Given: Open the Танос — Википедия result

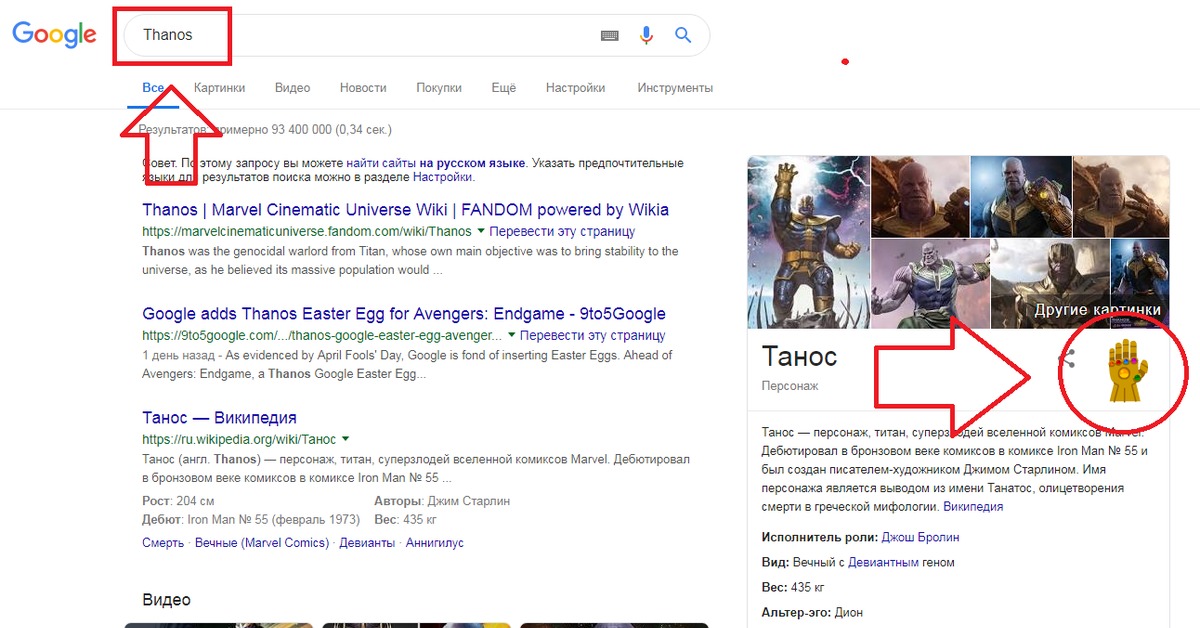Looking at the screenshot, I should tap(219, 418).
